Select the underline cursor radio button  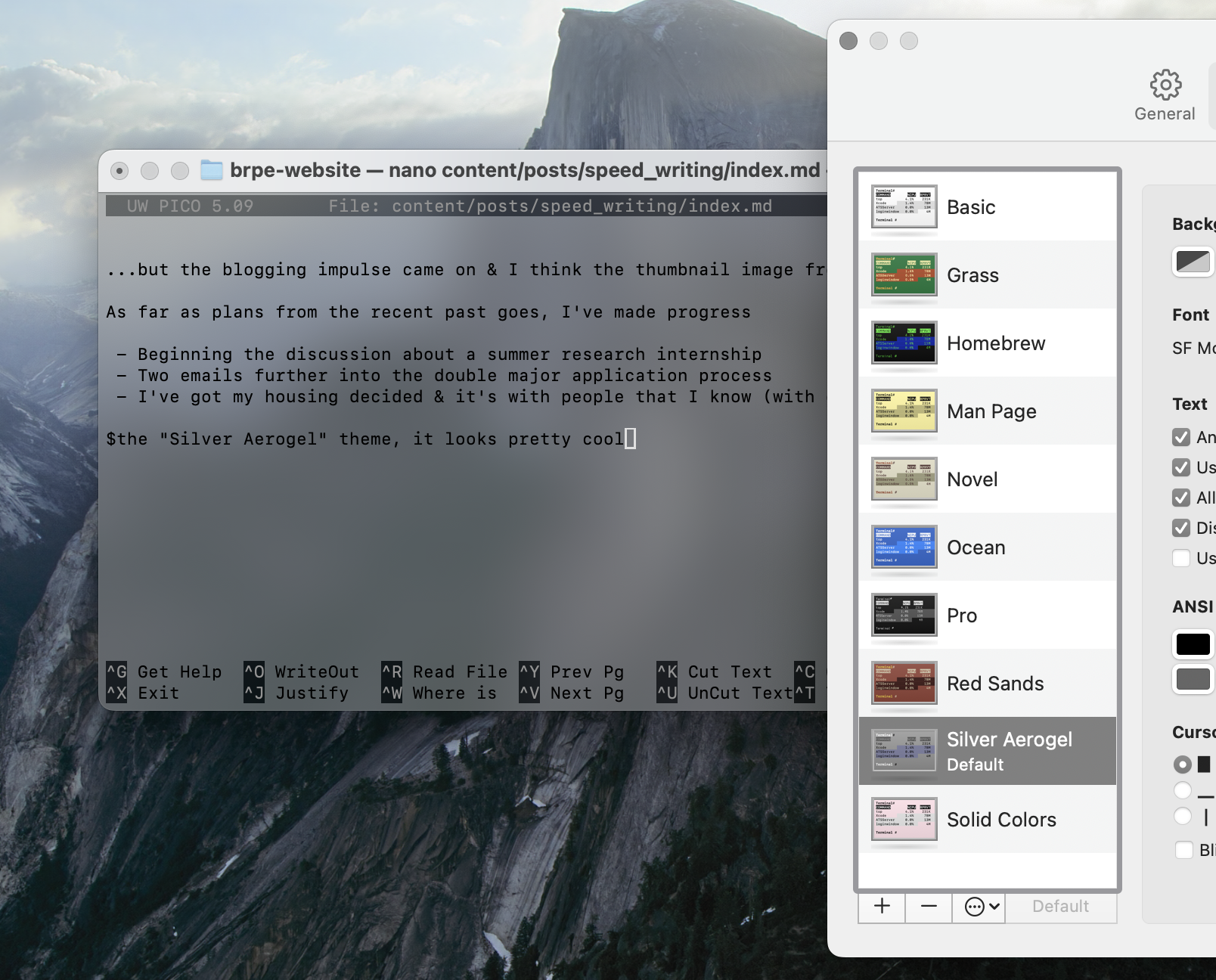(x=1183, y=791)
